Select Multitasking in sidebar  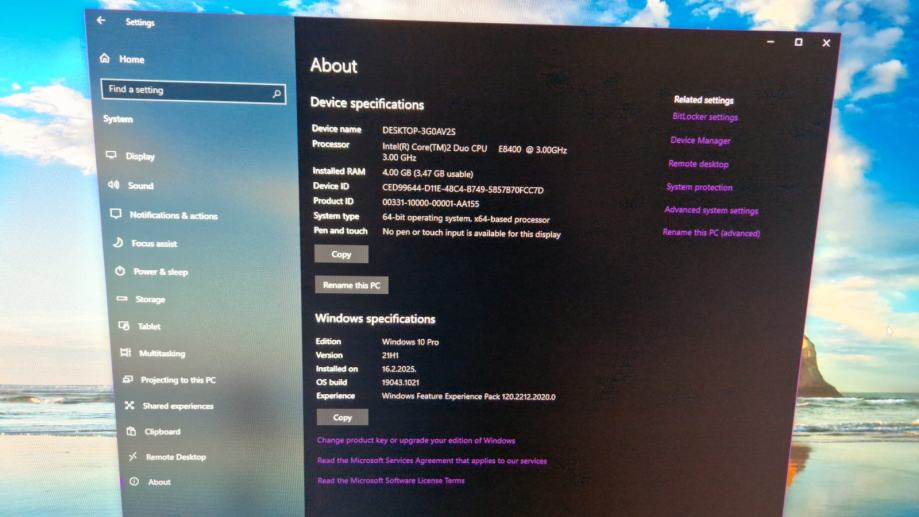pos(162,353)
